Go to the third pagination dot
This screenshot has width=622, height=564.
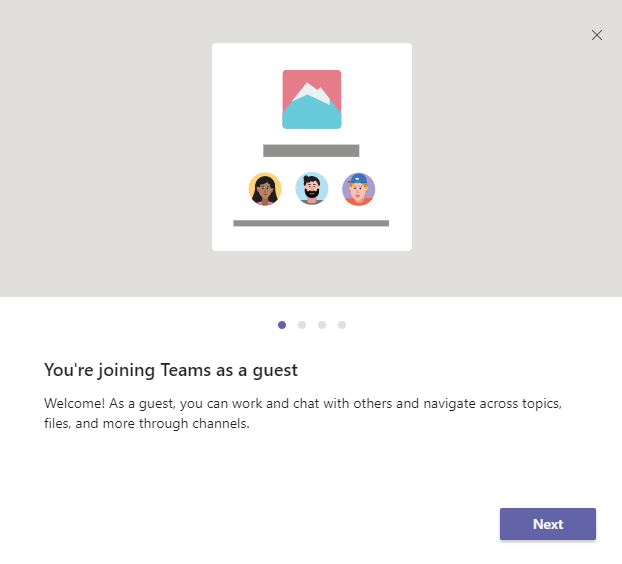pyautogui.click(x=322, y=325)
